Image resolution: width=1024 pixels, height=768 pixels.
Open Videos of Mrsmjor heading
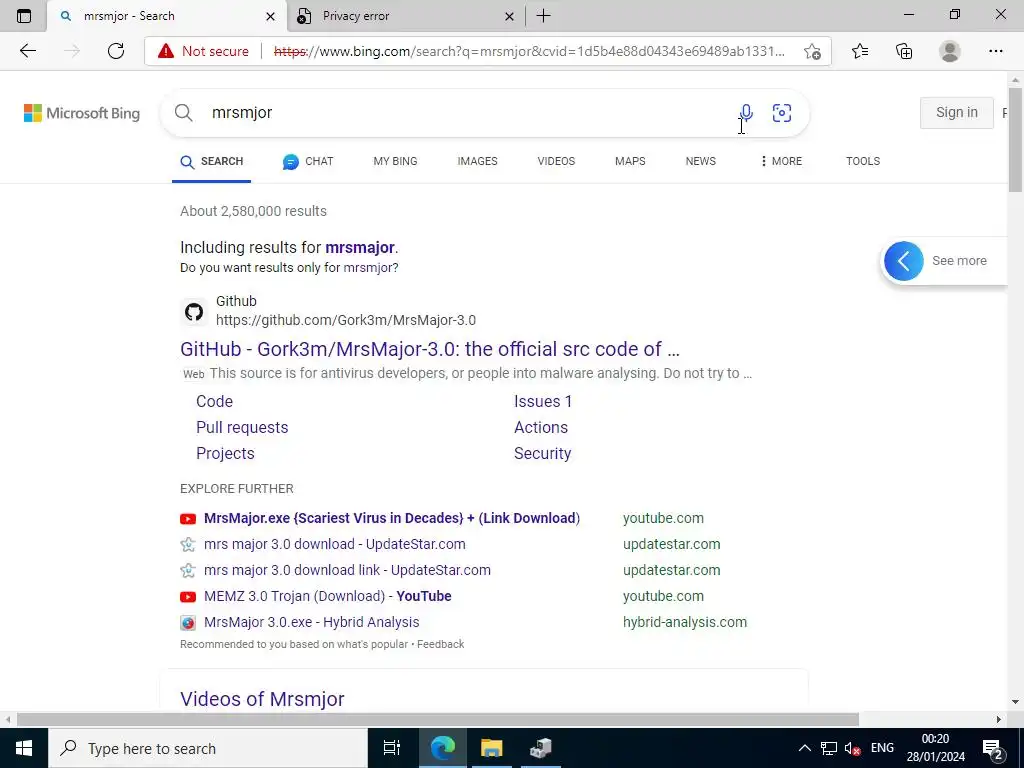pos(262,699)
